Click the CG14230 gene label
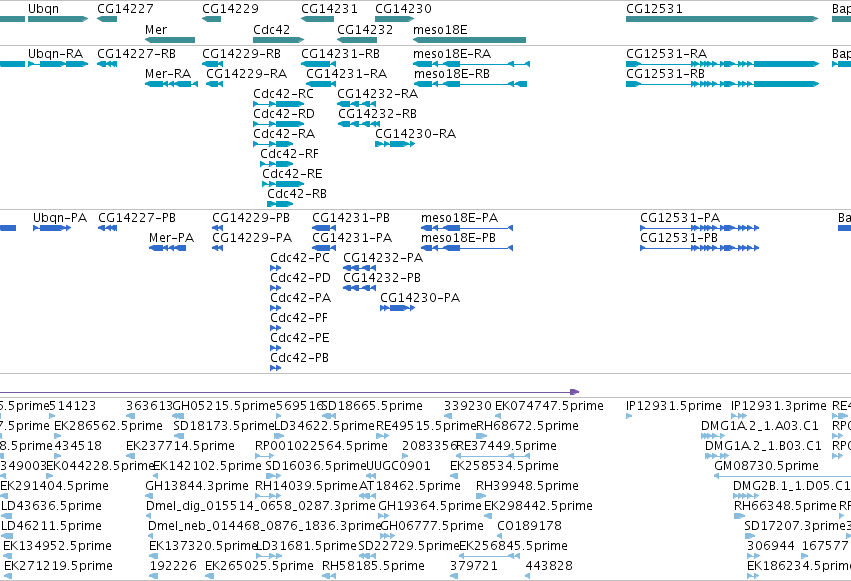Image resolution: width=851 pixels, height=581 pixels. (403, 9)
